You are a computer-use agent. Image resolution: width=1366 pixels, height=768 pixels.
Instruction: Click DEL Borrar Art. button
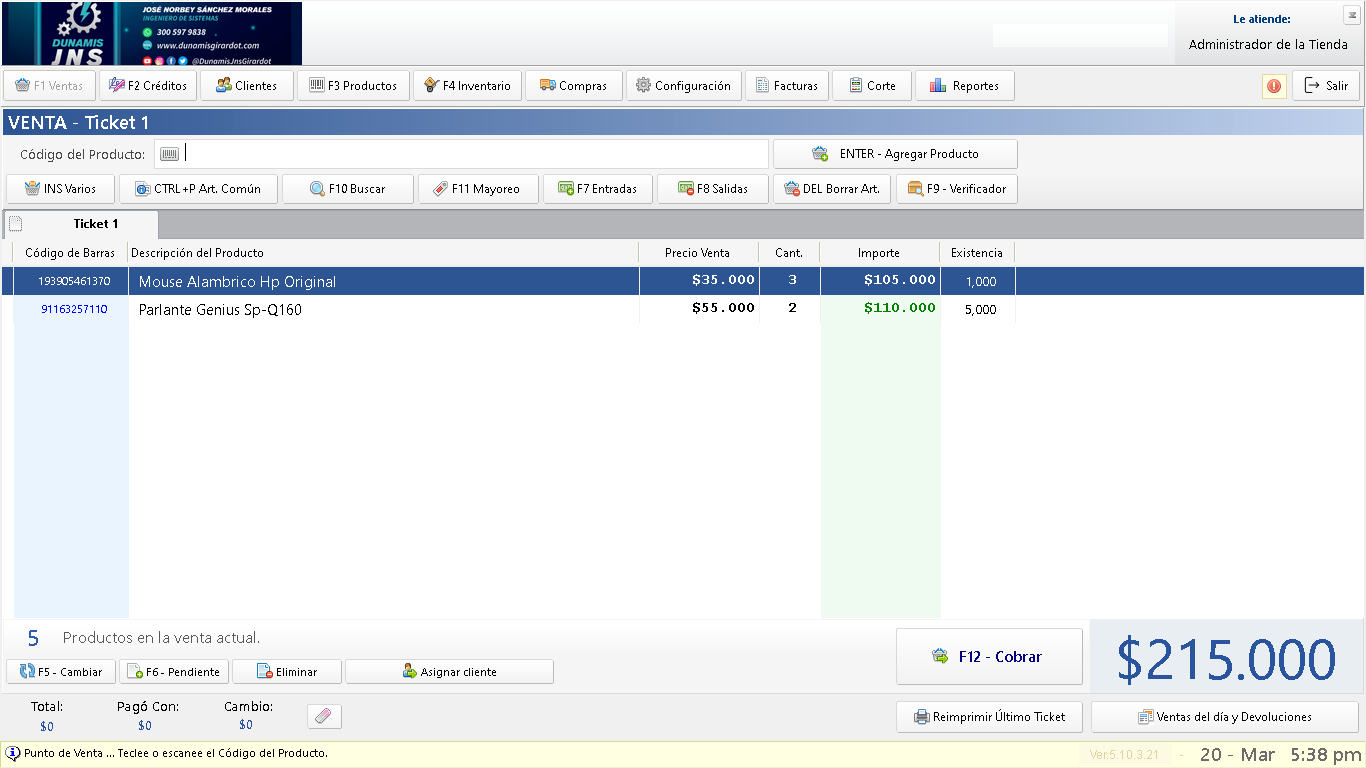pos(832,189)
